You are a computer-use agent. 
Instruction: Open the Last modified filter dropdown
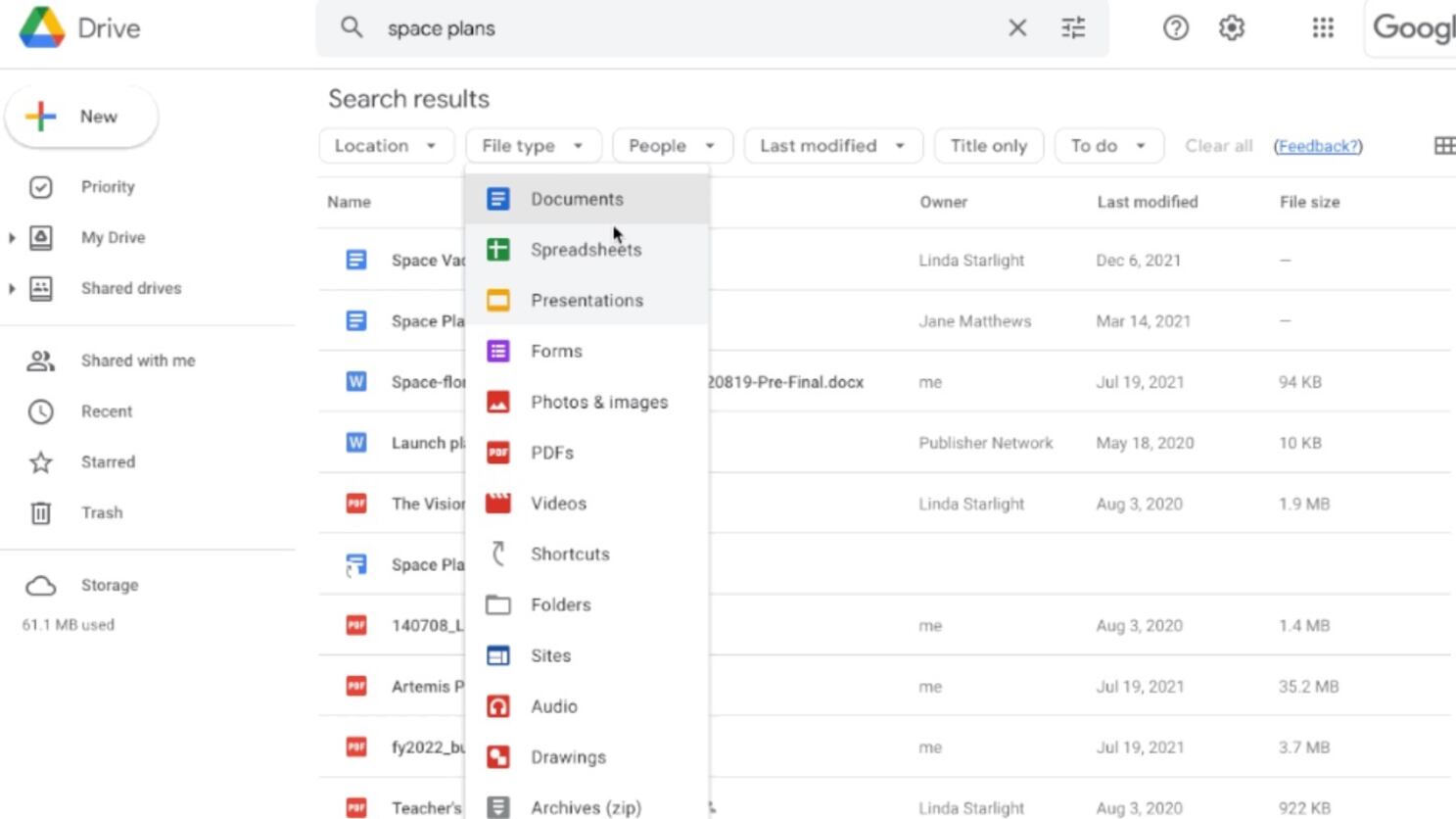pos(831,146)
